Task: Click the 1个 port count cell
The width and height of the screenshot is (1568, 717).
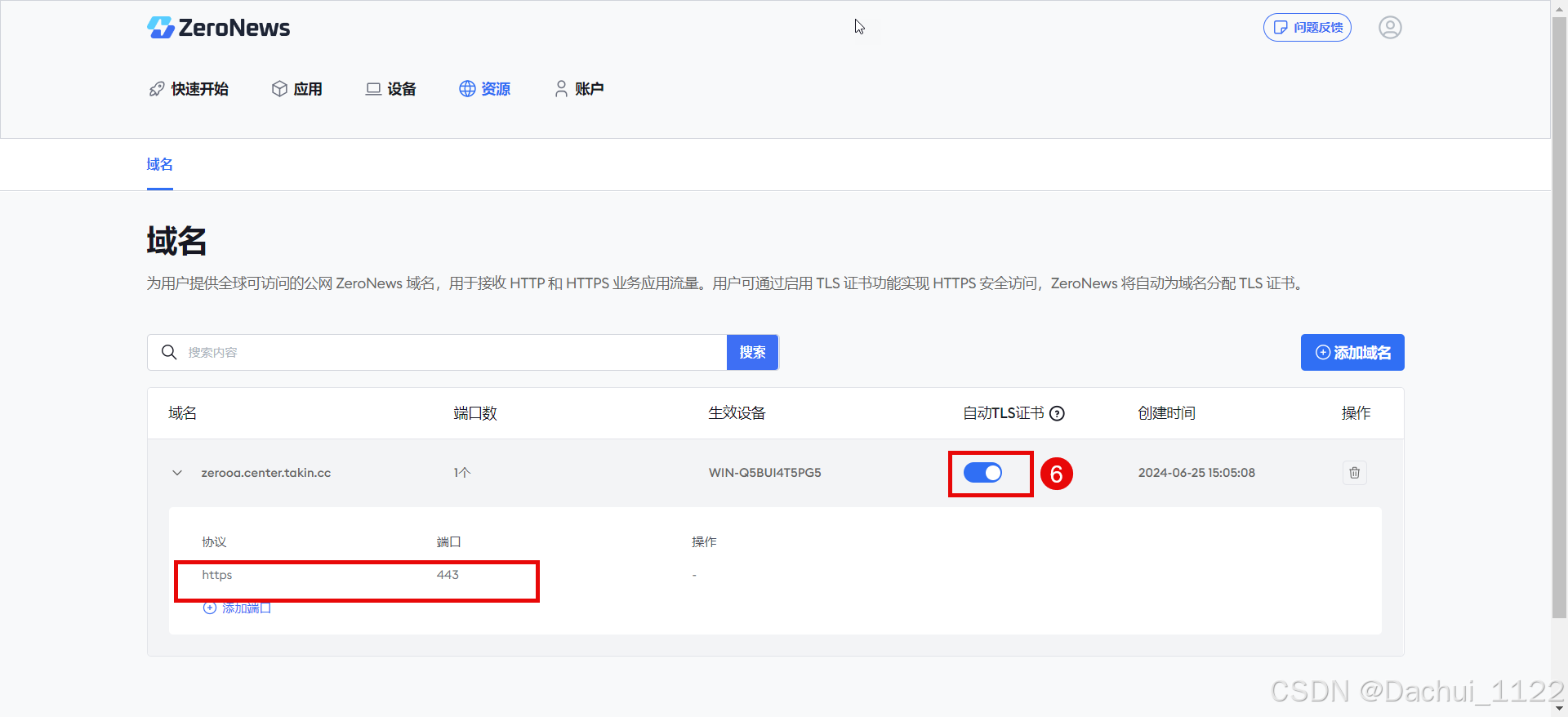Action: [462, 473]
